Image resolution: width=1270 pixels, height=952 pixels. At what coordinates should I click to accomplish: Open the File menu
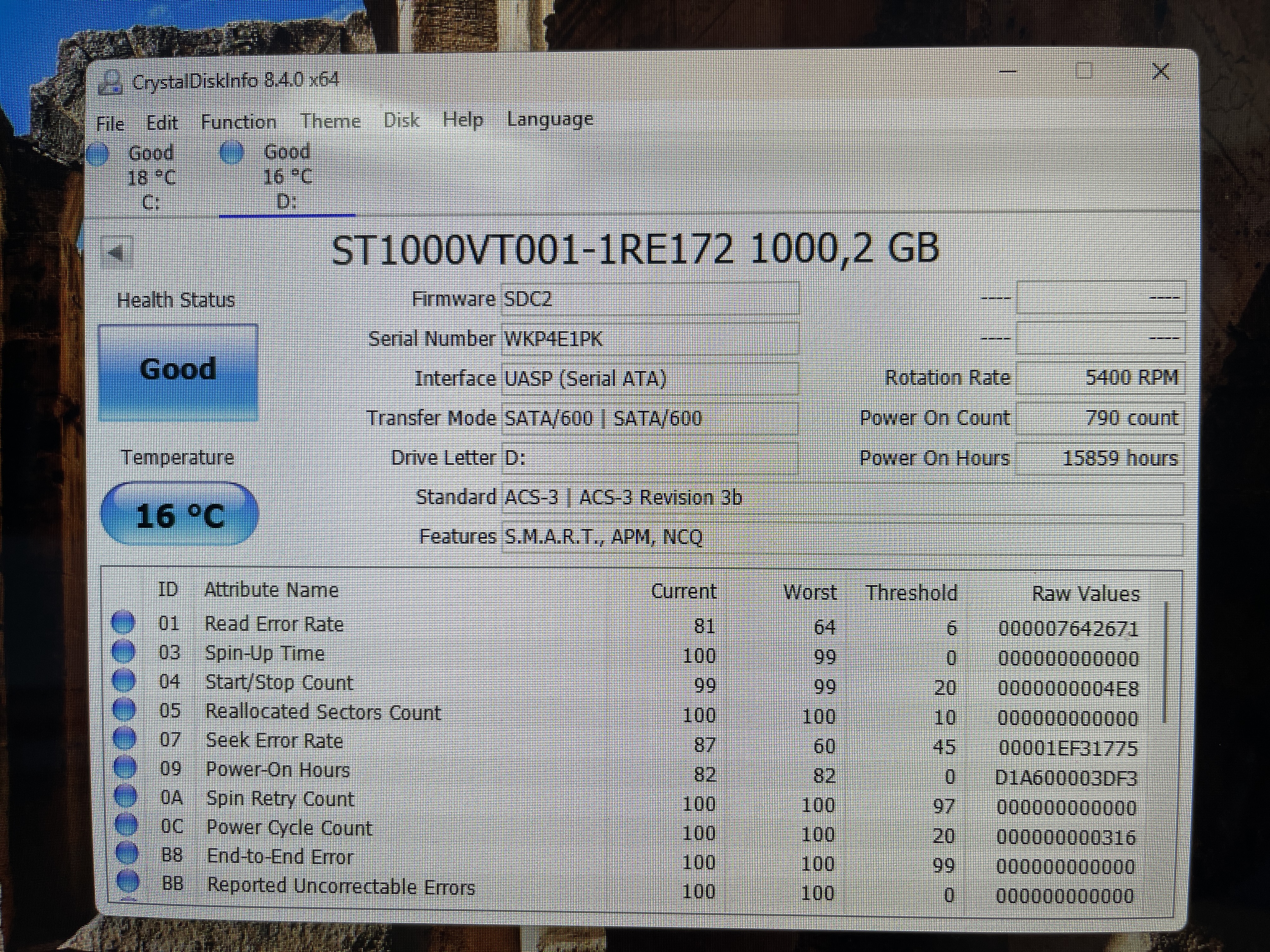[110, 123]
